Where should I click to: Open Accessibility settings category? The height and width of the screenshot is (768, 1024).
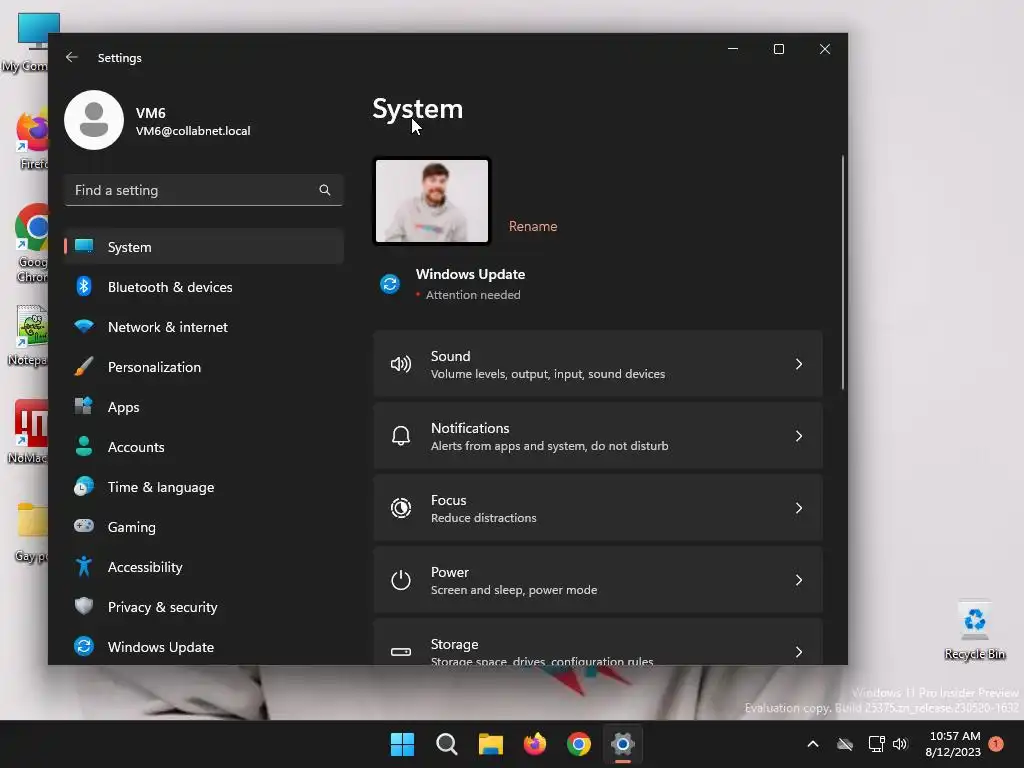click(x=204, y=567)
